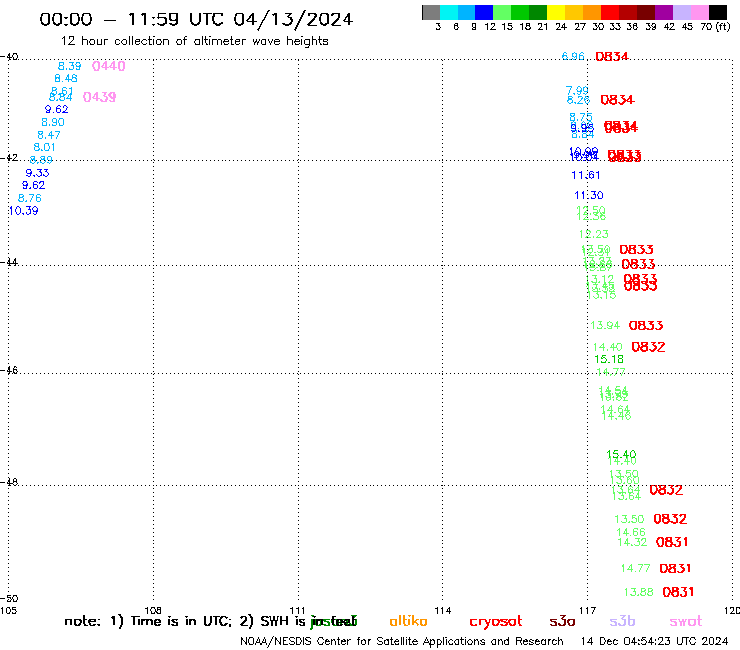
Task: Click the longitude axis label 111
Action: (297, 610)
